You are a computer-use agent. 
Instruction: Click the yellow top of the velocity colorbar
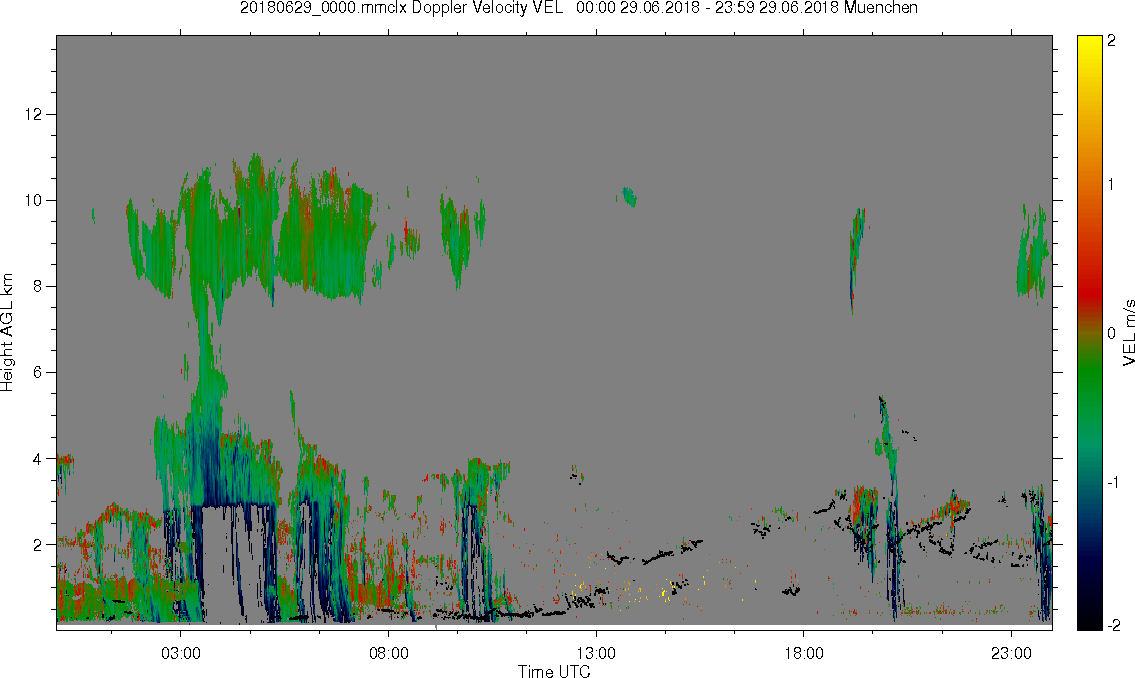[x=1089, y=42]
